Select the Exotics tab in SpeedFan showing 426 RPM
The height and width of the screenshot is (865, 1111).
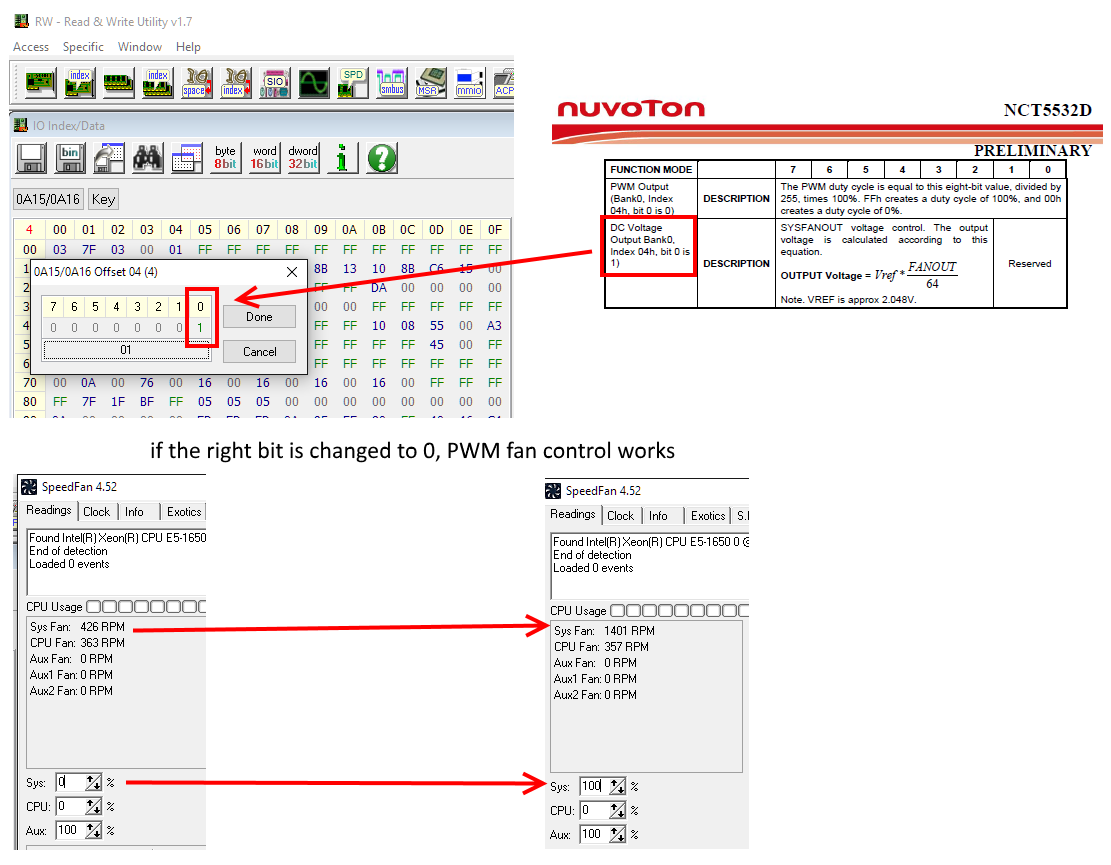184,511
